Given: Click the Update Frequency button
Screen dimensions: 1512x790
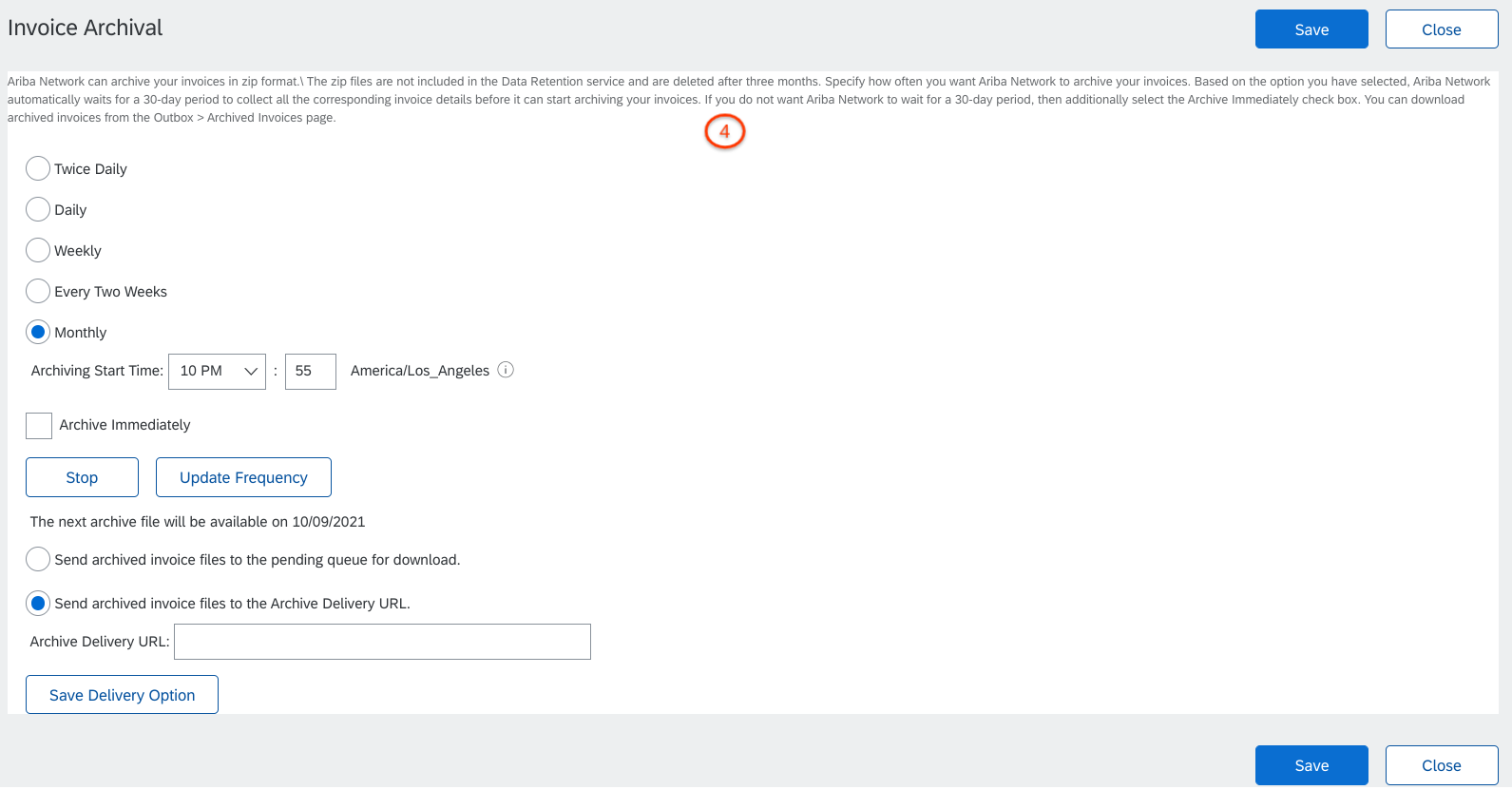Looking at the screenshot, I should pos(243,477).
